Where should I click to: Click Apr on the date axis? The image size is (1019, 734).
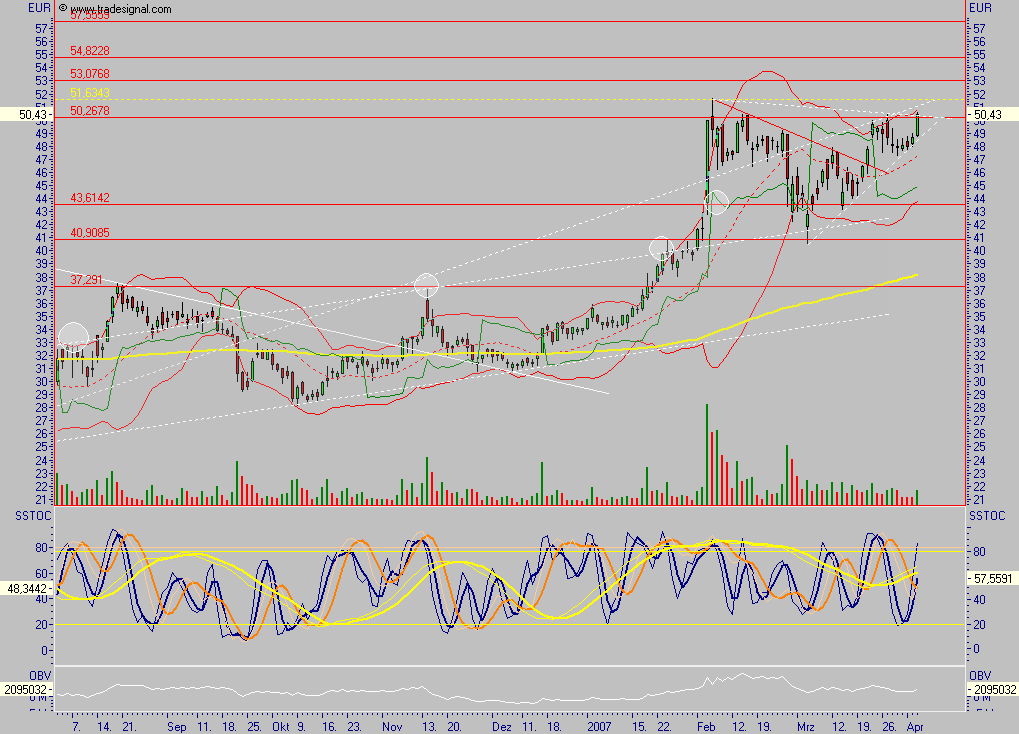pos(914,726)
